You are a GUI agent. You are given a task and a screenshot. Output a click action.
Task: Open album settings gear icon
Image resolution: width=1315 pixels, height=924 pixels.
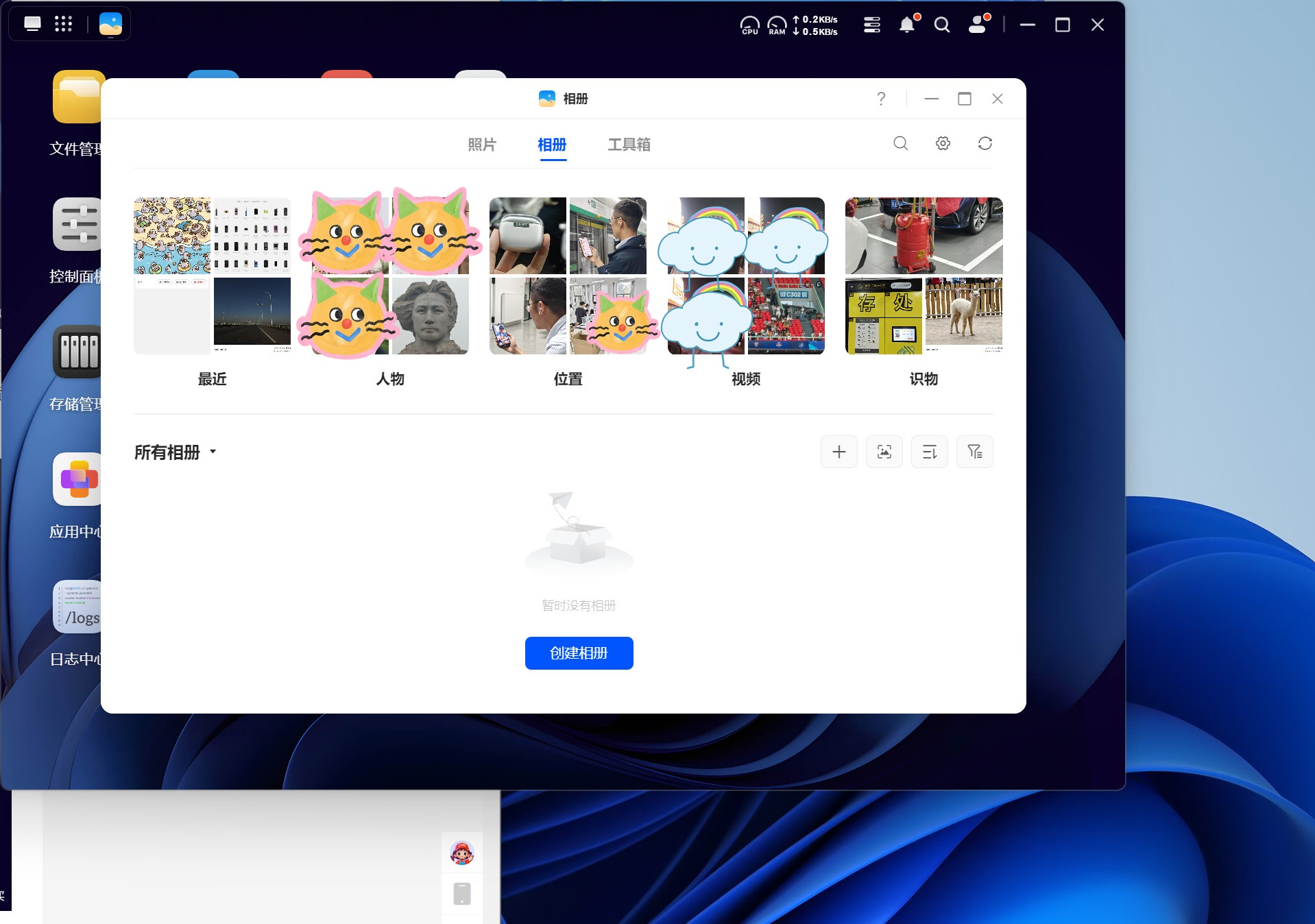pos(943,143)
